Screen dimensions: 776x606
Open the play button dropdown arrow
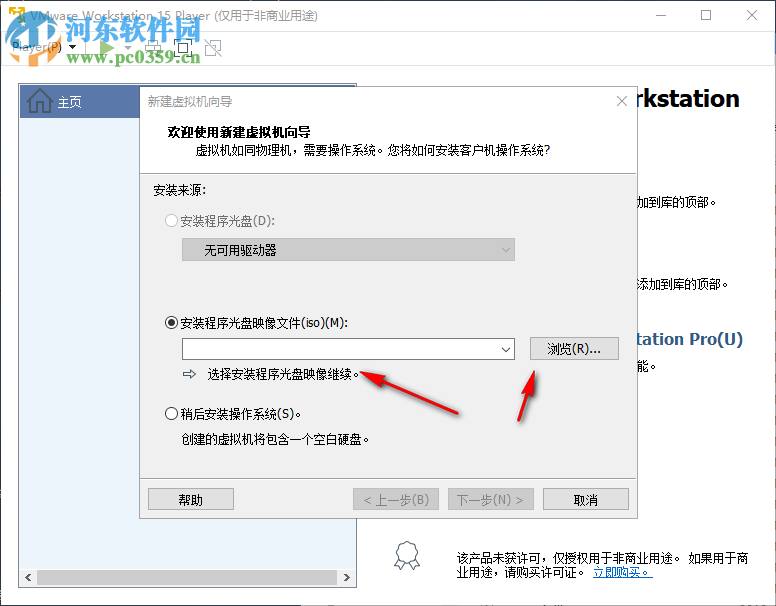[128, 48]
